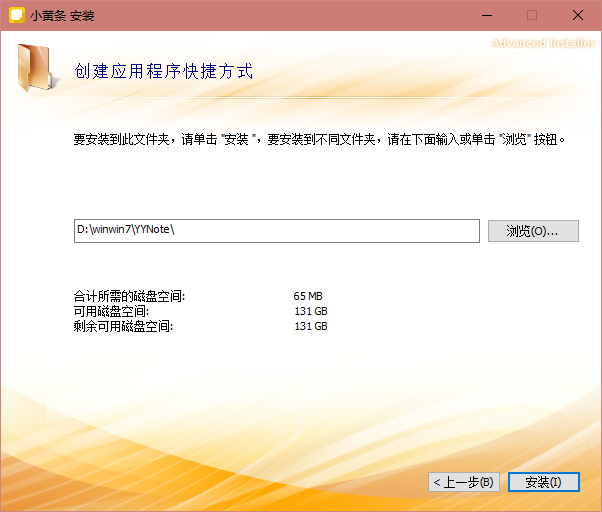Click the 安装(I) install button
The height and width of the screenshot is (512, 602).
coord(544,482)
